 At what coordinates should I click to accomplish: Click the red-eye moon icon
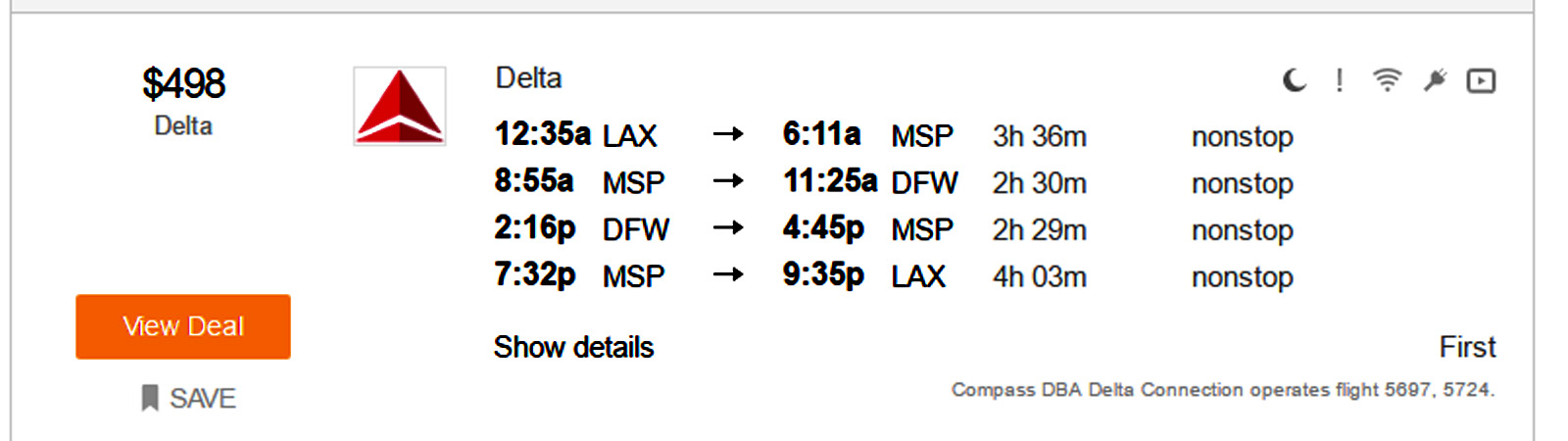(x=1295, y=80)
